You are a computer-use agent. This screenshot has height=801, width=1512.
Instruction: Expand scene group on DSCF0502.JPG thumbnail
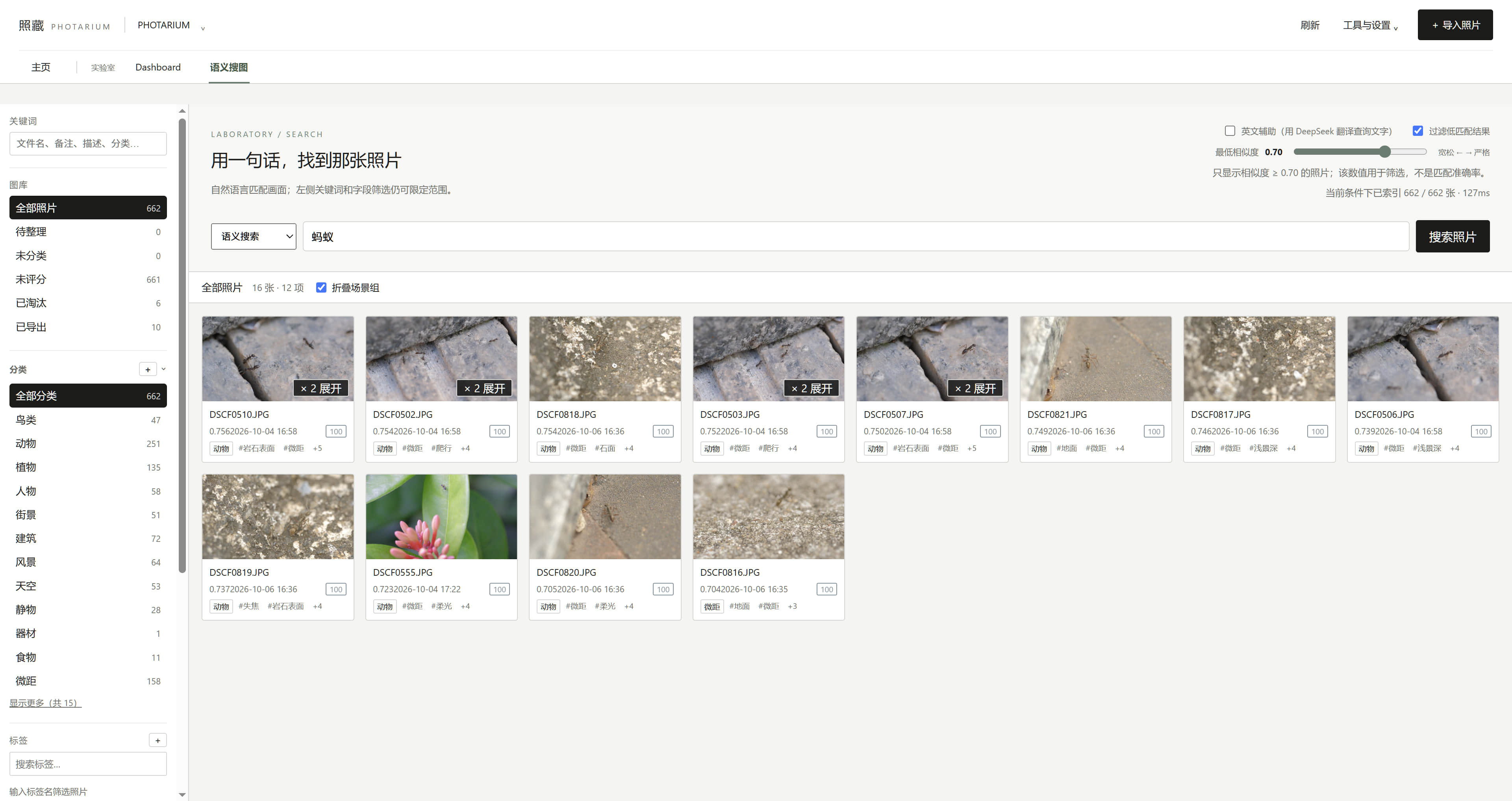tap(484, 388)
